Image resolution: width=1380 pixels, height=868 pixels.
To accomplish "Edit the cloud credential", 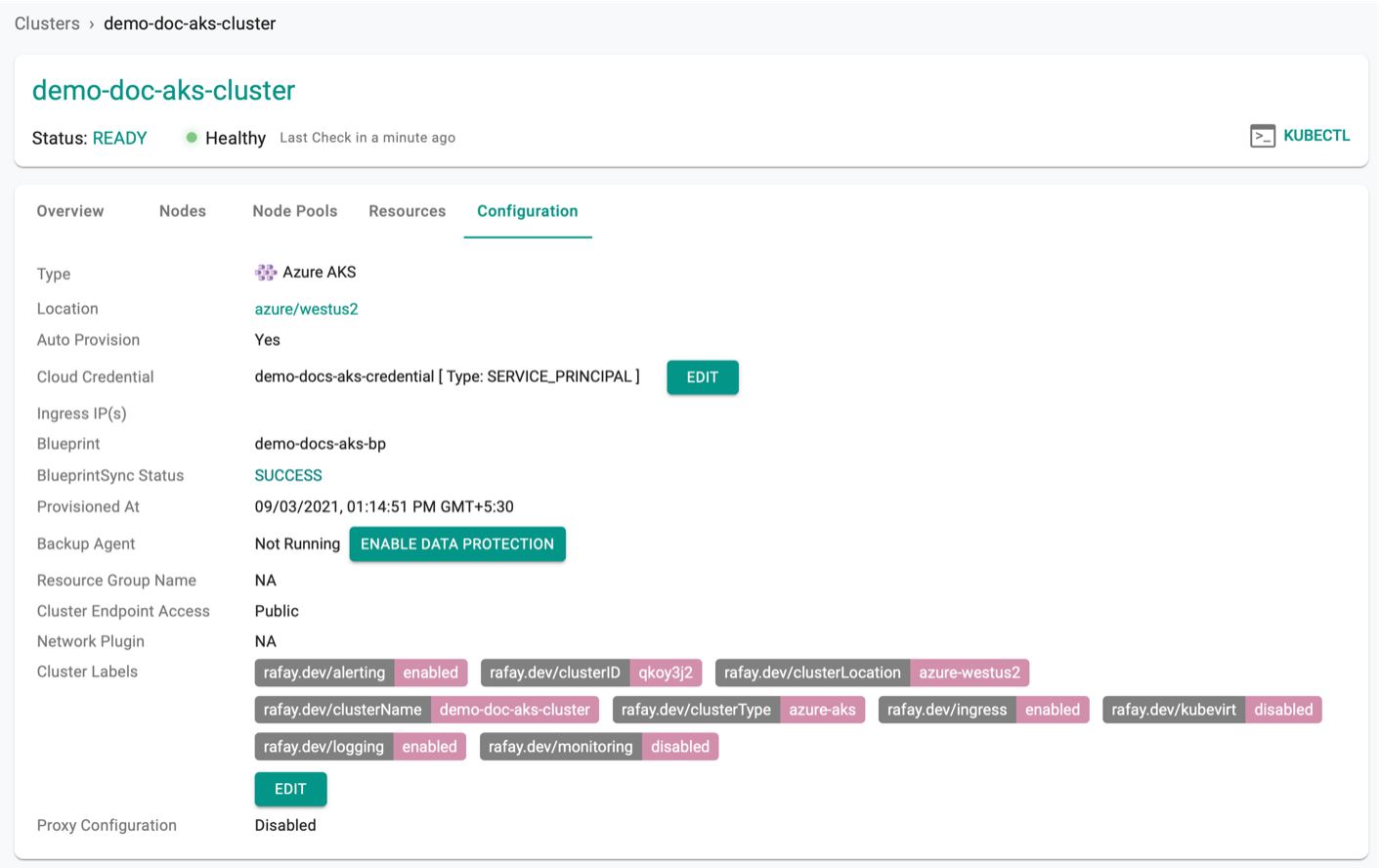I will pyautogui.click(x=703, y=377).
